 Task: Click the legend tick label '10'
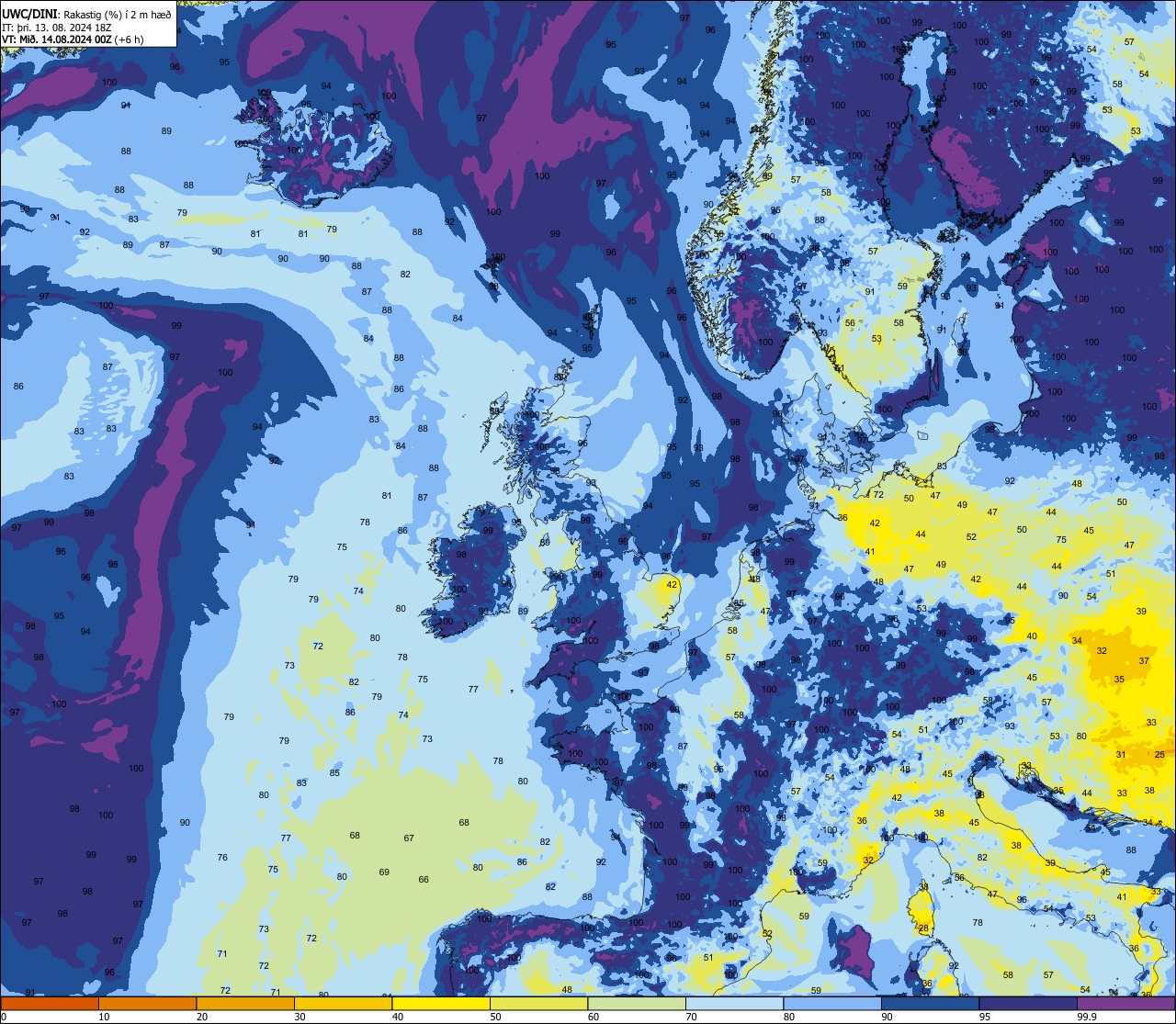click(104, 1017)
